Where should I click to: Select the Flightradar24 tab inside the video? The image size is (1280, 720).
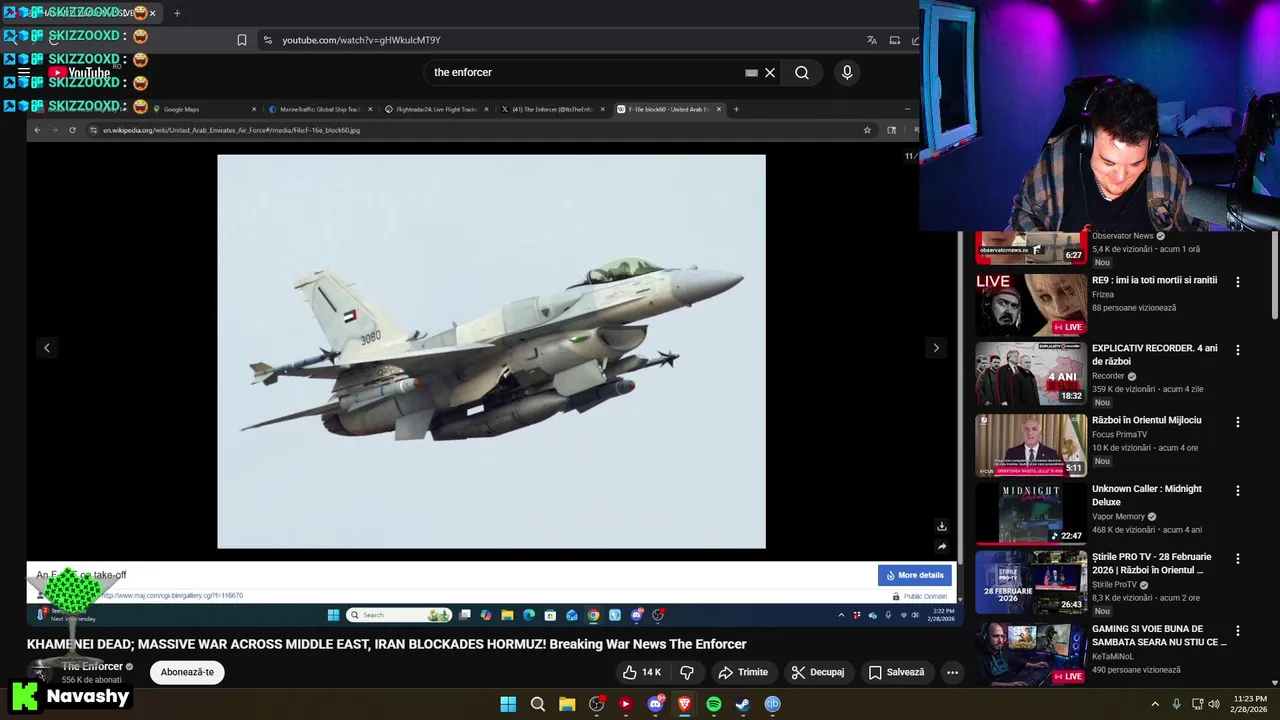[437, 109]
